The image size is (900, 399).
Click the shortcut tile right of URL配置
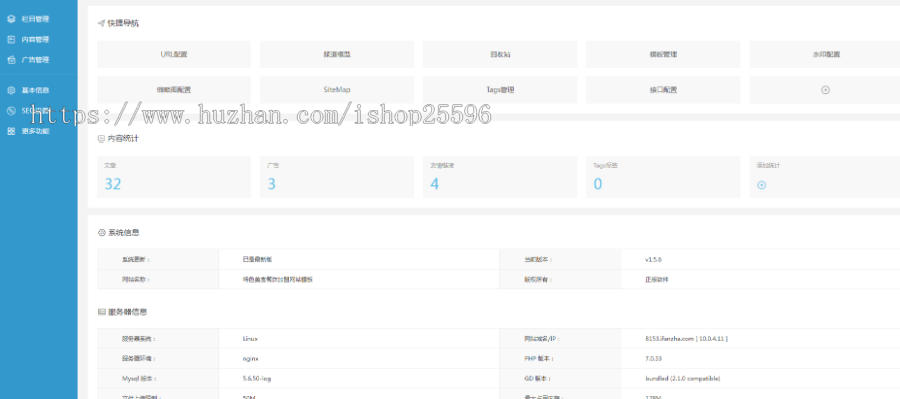click(337, 55)
